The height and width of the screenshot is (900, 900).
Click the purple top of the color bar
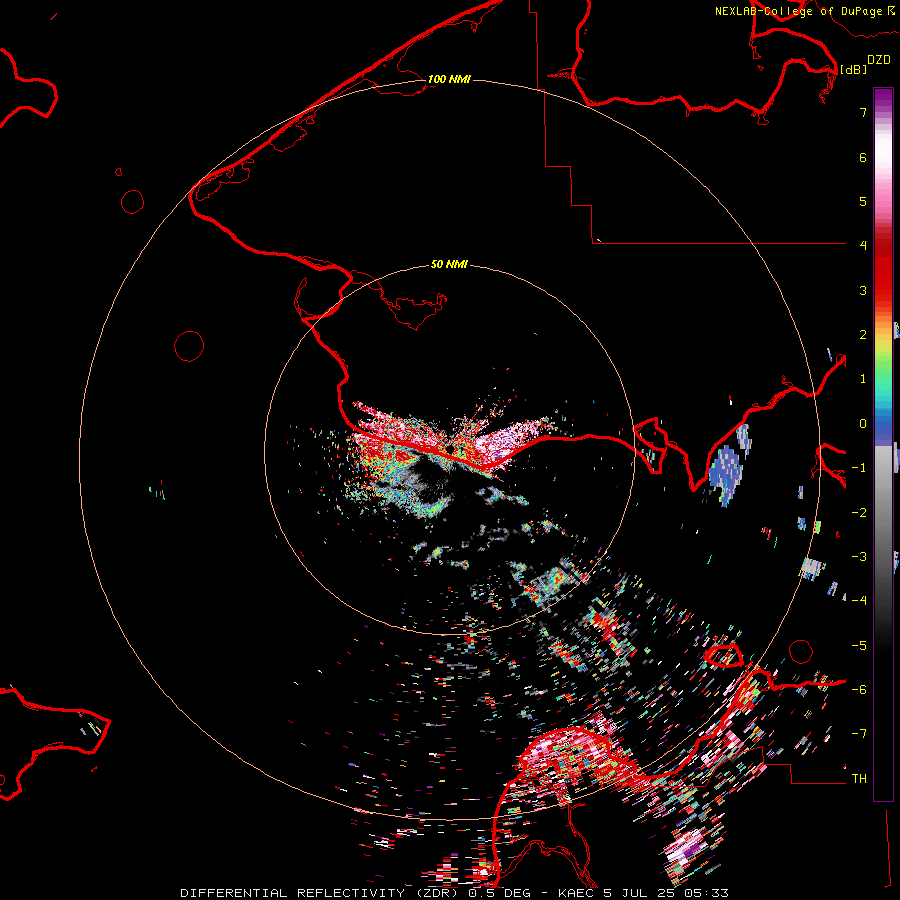point(883,98)
